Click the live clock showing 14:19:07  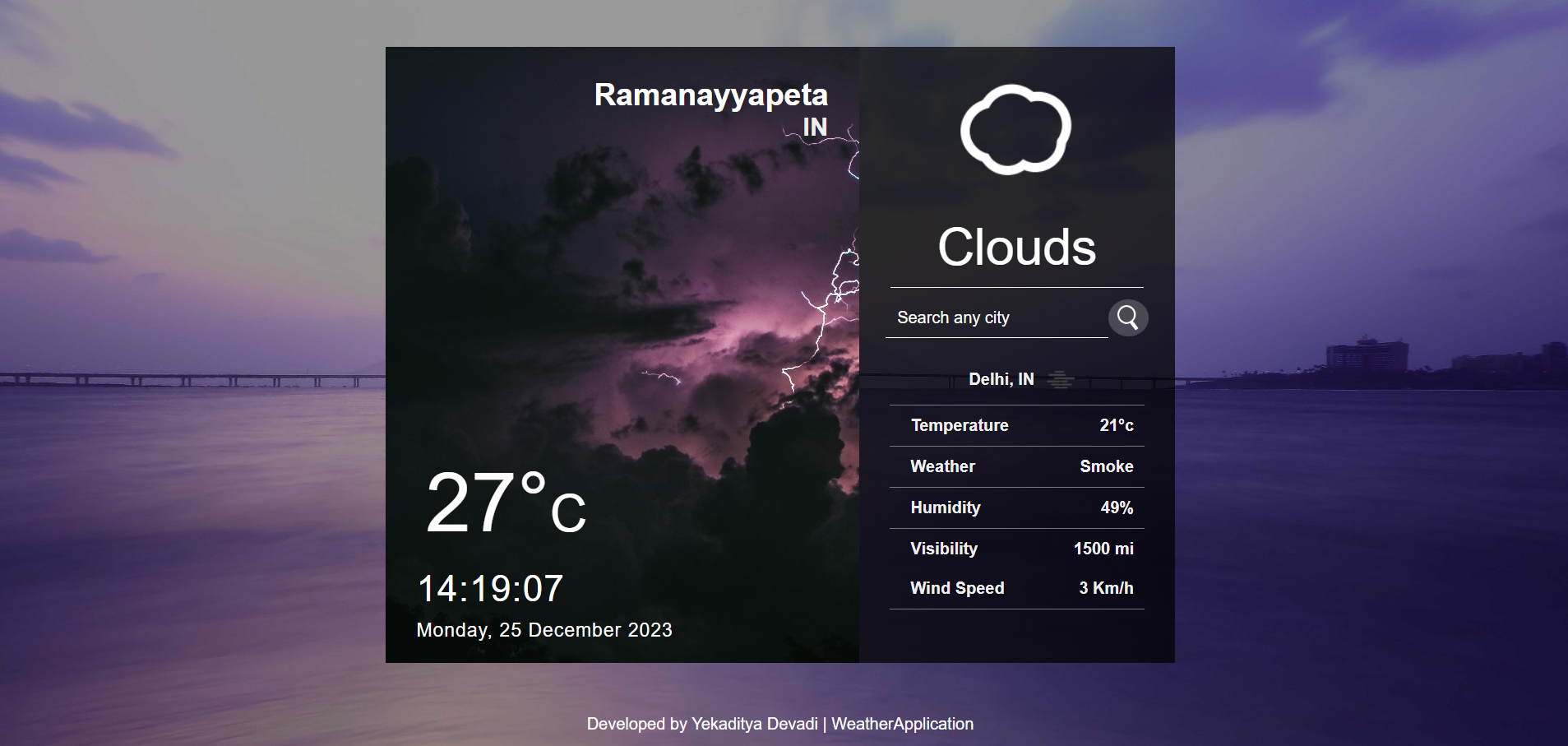click(x=491, y=587)
